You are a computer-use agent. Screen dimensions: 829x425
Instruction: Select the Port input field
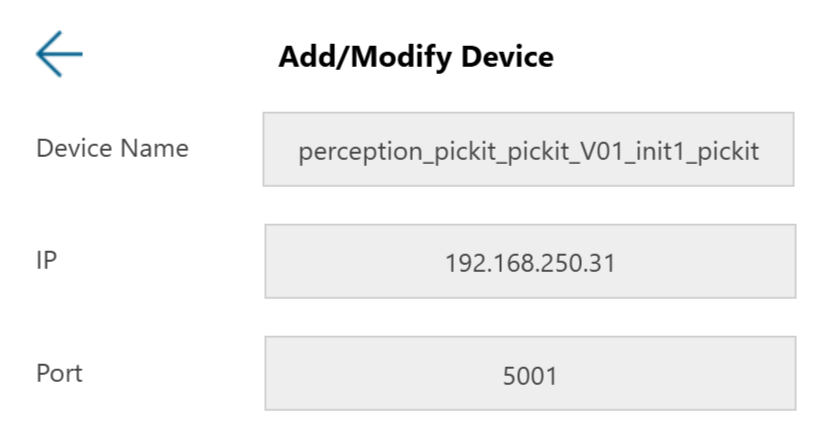point(530,373)
